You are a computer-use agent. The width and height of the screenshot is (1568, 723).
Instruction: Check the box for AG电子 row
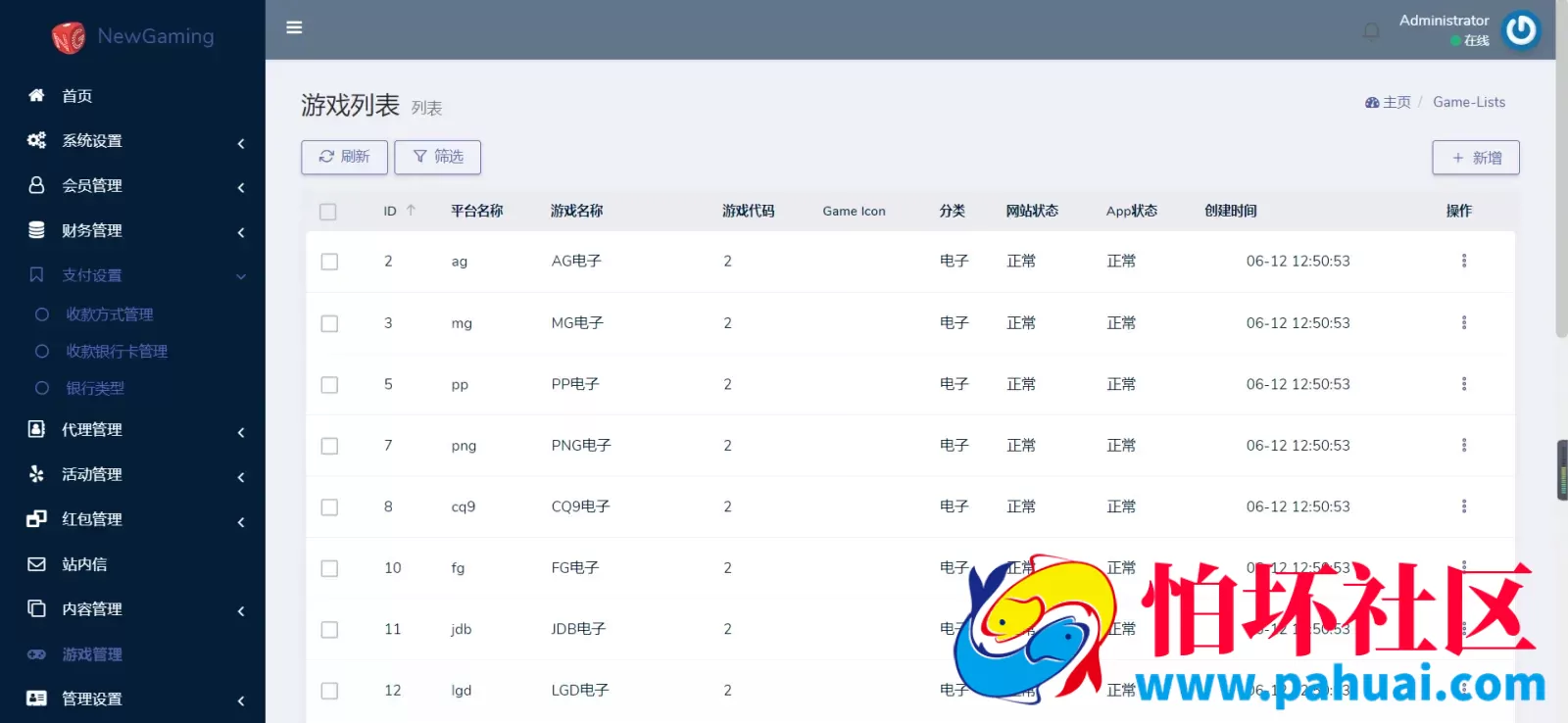click(329, 262)
